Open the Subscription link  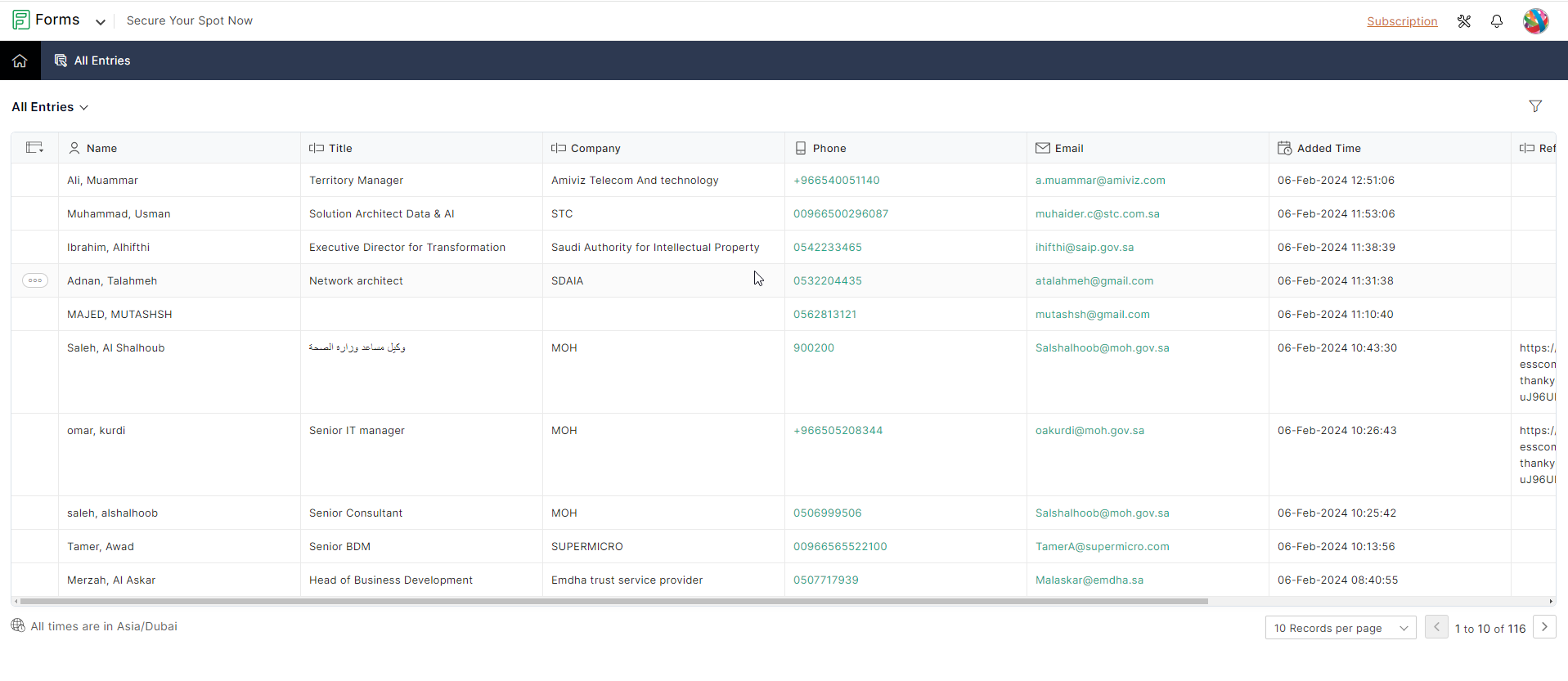1402,21
